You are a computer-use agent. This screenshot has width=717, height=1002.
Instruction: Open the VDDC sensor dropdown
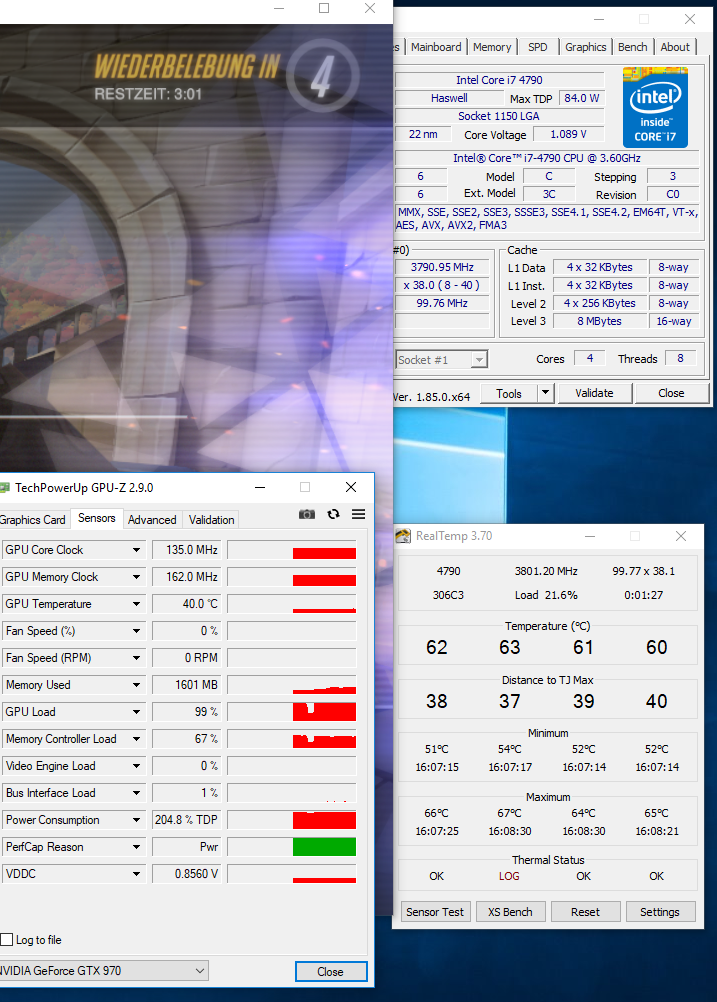(x=136, y=874)
